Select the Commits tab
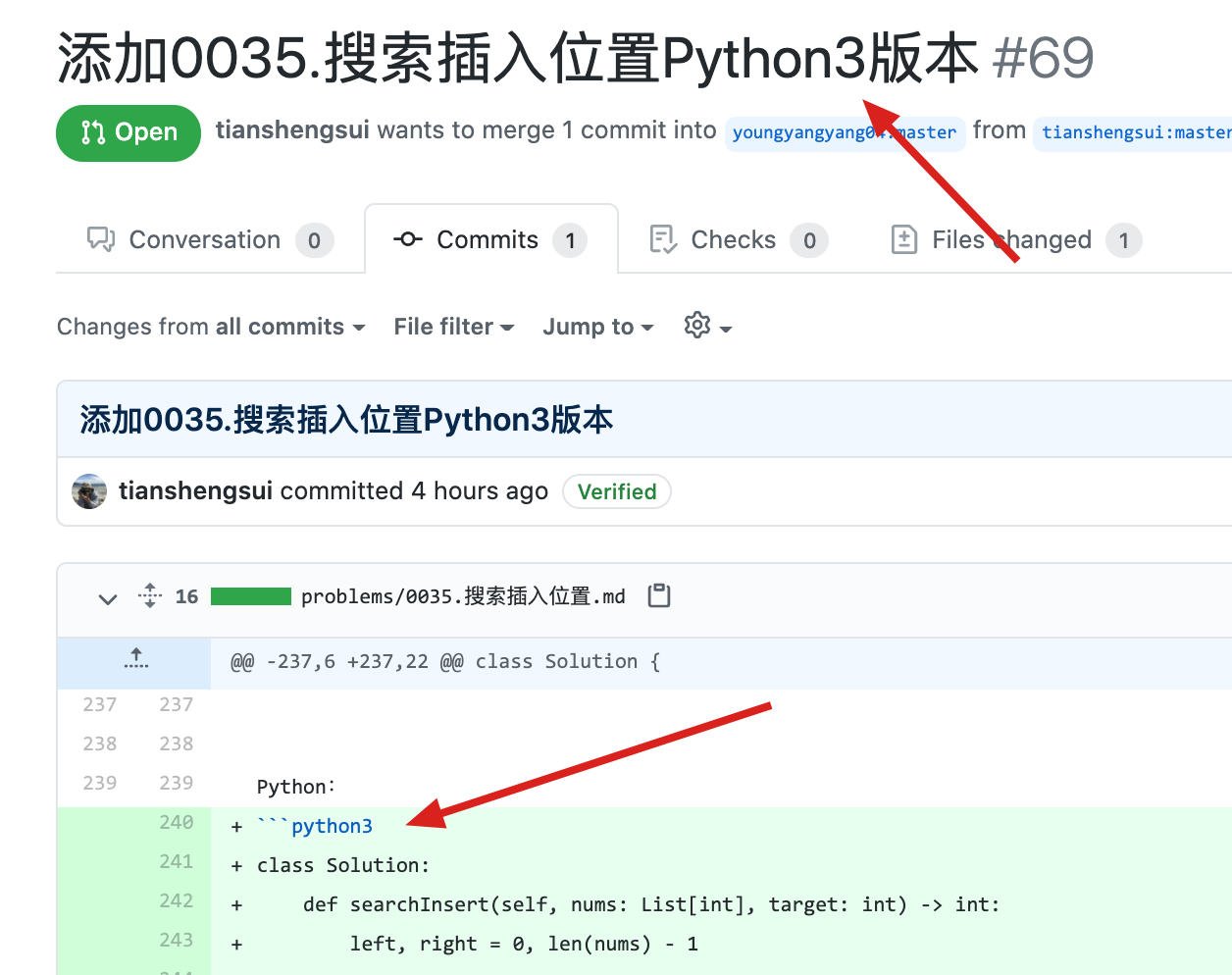Viewport: 1232px width, 975px height. 490,240
